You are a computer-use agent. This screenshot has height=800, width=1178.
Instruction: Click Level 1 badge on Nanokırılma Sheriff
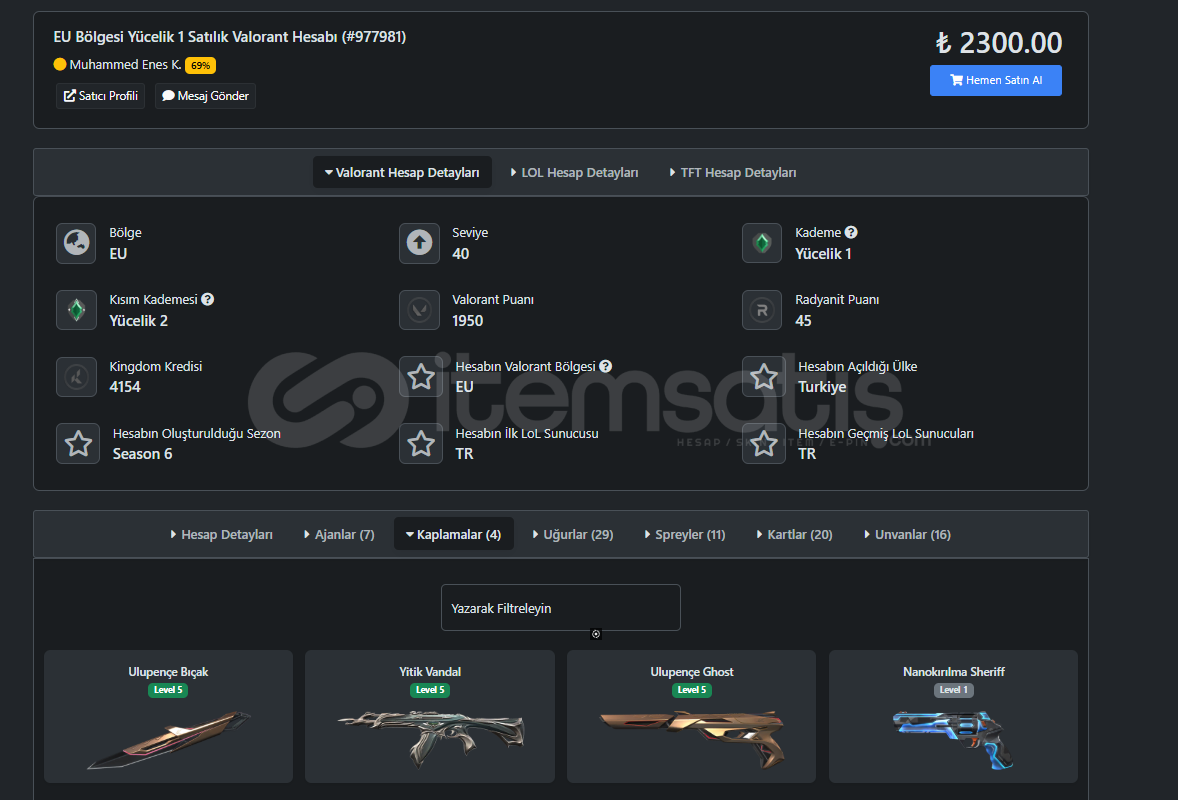pos(953,690)
